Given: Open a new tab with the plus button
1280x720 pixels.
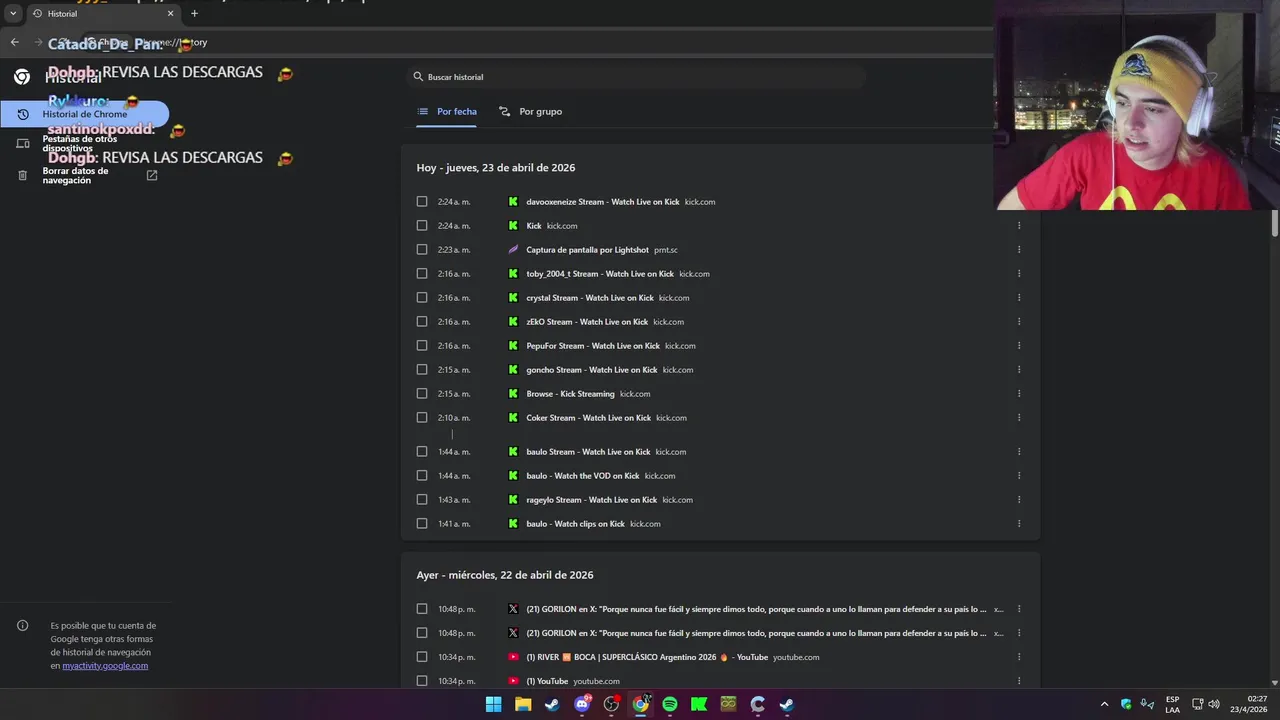Looking at the screenshot, I should 194,14.
